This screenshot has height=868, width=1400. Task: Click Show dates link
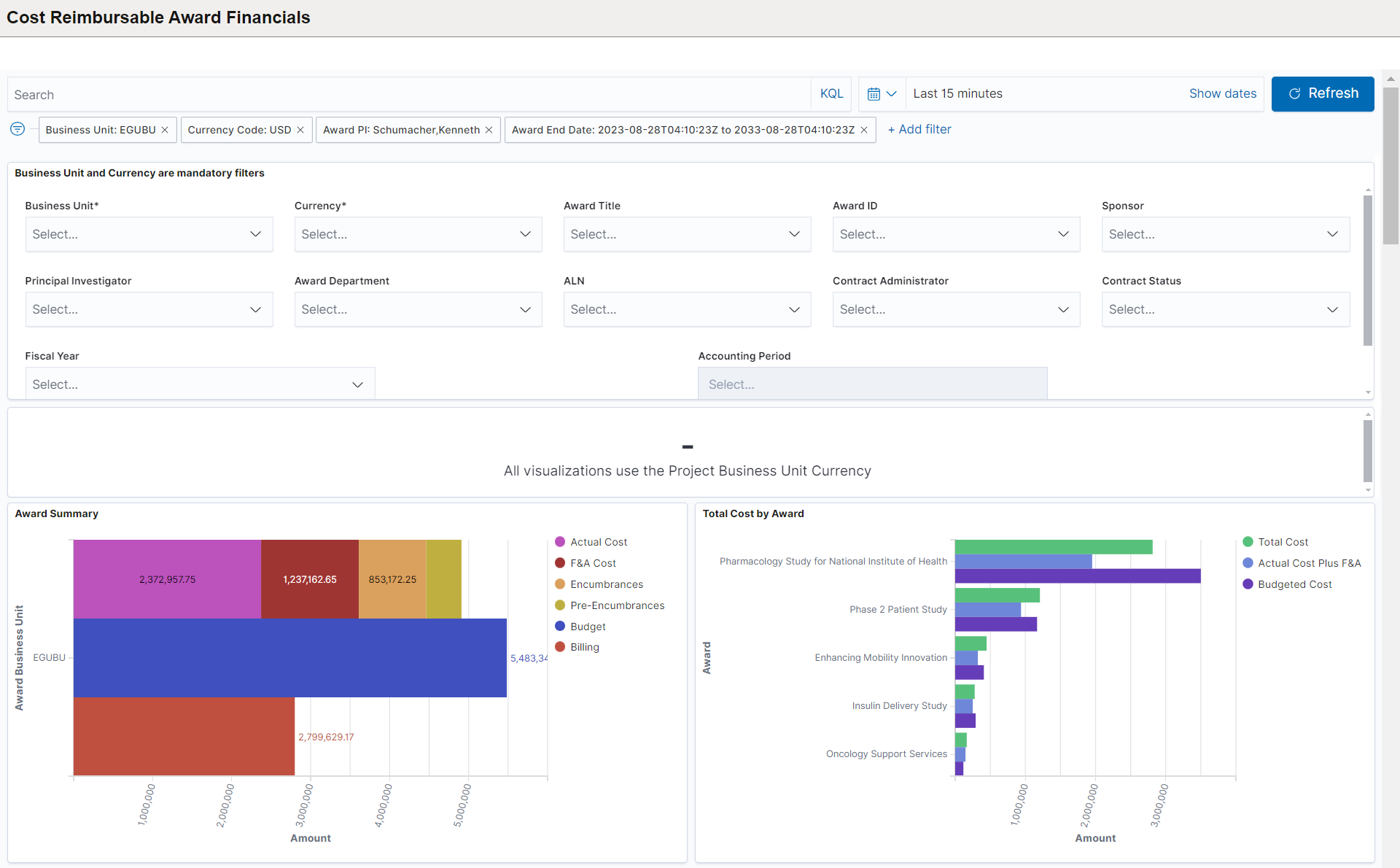click(1223, 93)
